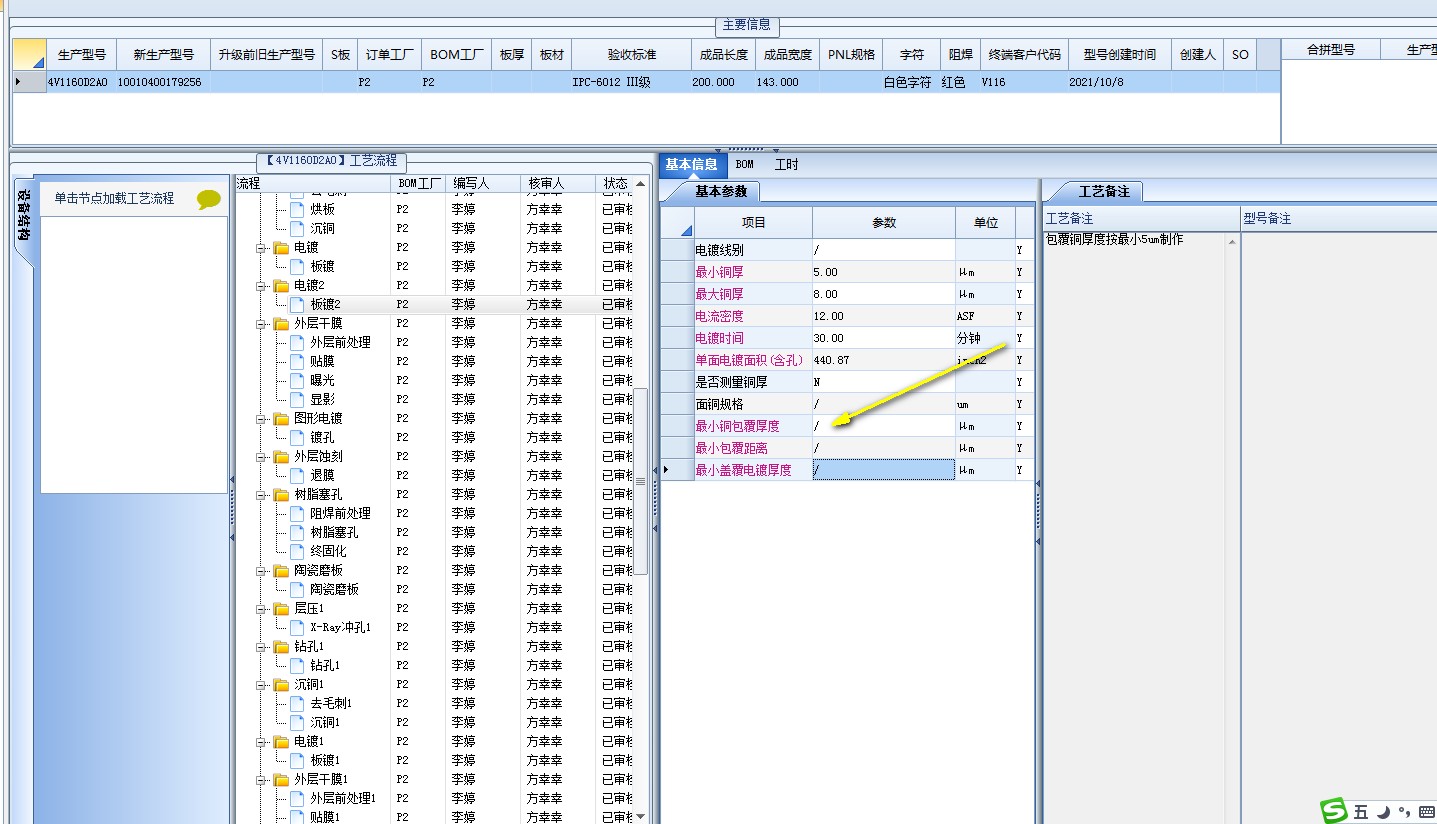The width and height of the screenshot is (1437, 824).
Task: Click the speech bubble icon beside 单击节点加载工艺流程
Action: coord(208,199)
